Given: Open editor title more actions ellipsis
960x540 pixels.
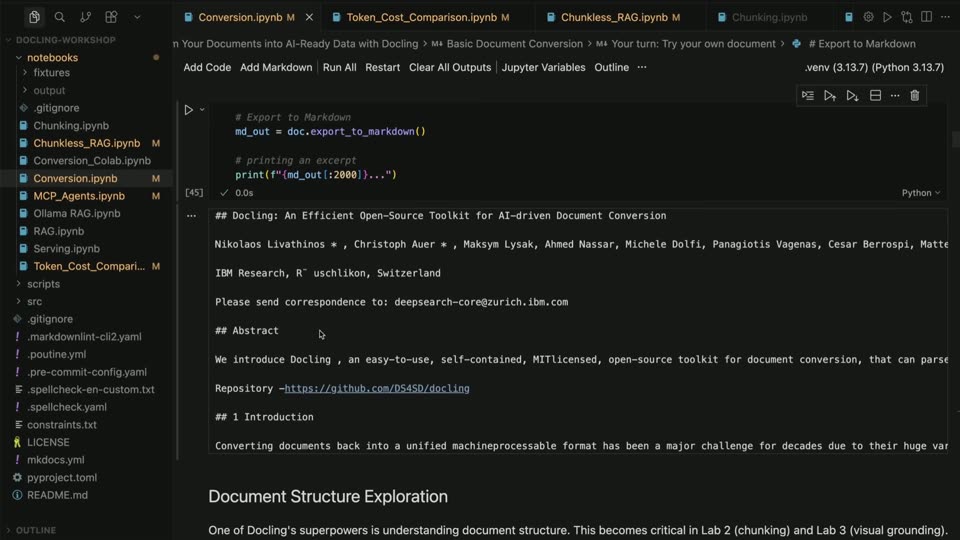Looking at the screenshot, I should [x=945, y=17].
